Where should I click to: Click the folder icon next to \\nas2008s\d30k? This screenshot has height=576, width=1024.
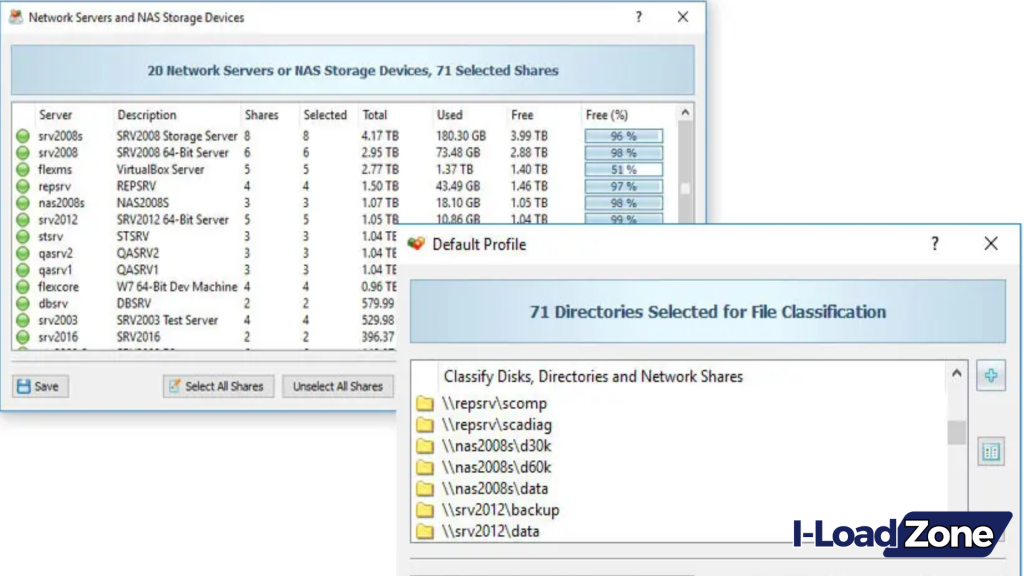pos(427,446)
